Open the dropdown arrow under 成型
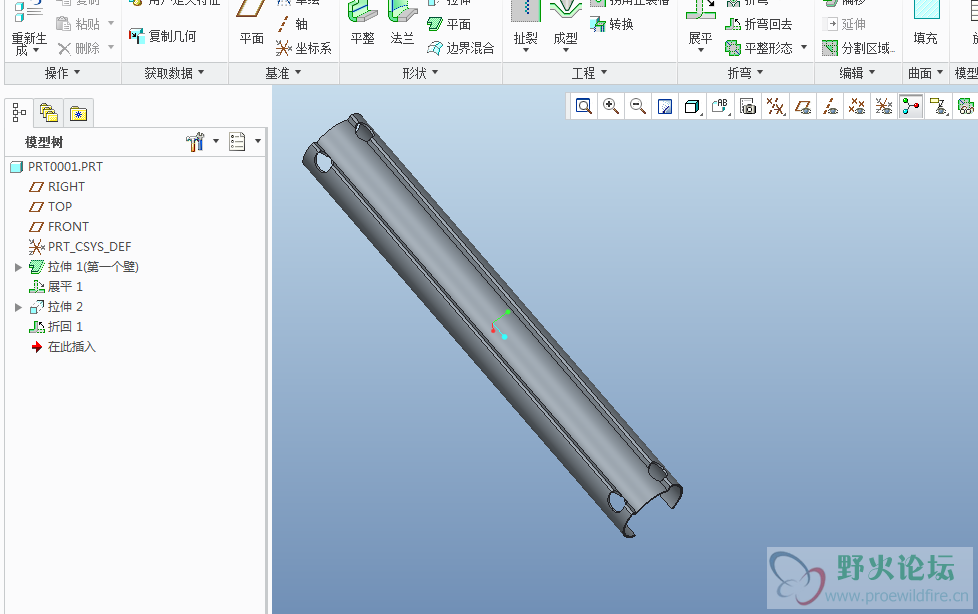Viewport: 978px width, 614px height. pyautogui.click(x=566, y=51)
